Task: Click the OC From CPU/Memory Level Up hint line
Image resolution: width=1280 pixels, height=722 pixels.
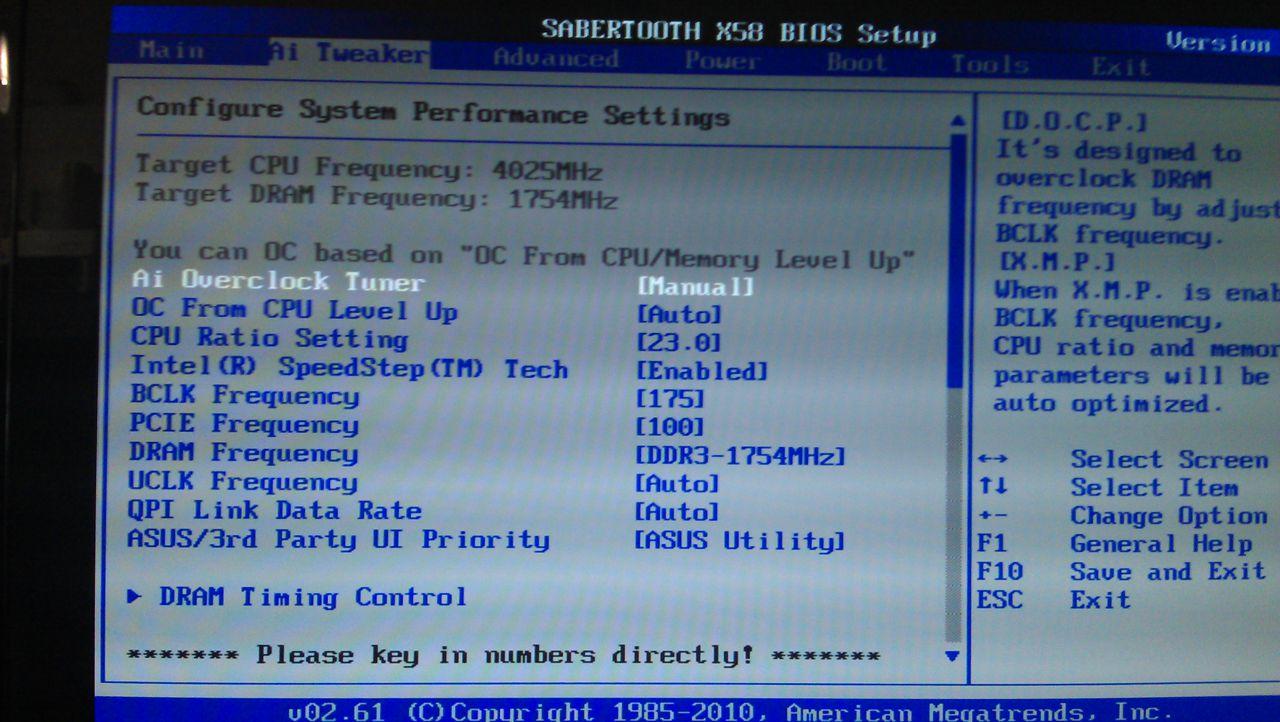Action: (525, 255)
